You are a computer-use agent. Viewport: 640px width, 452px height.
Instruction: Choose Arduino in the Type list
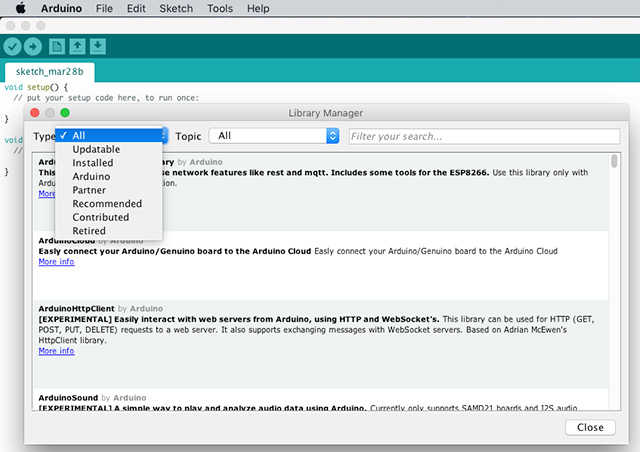109,176
